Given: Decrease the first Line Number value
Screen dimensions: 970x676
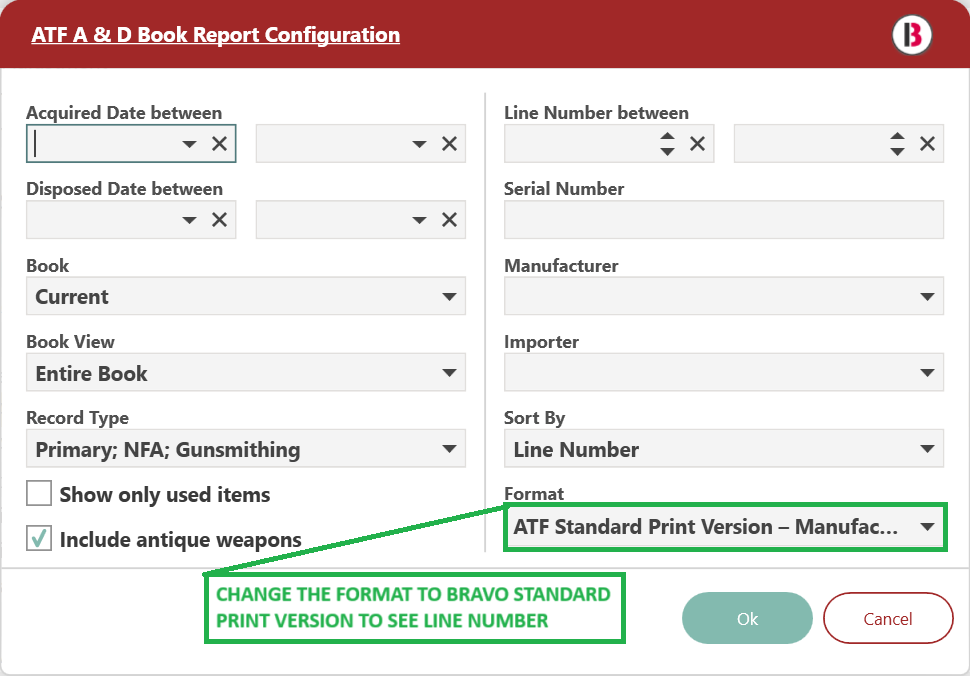Looking at the screenshot, I should click(667, 152).
